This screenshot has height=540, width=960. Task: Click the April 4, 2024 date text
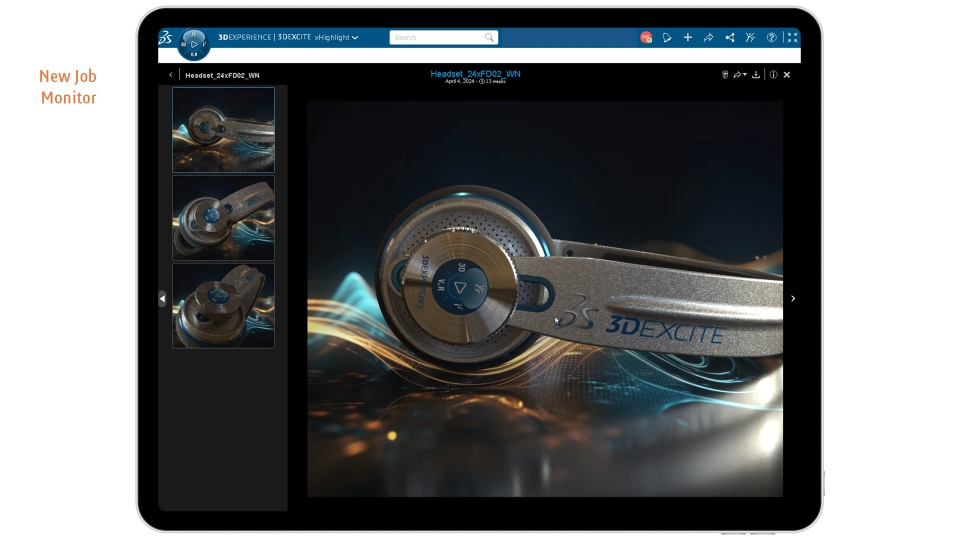(460, 81)
